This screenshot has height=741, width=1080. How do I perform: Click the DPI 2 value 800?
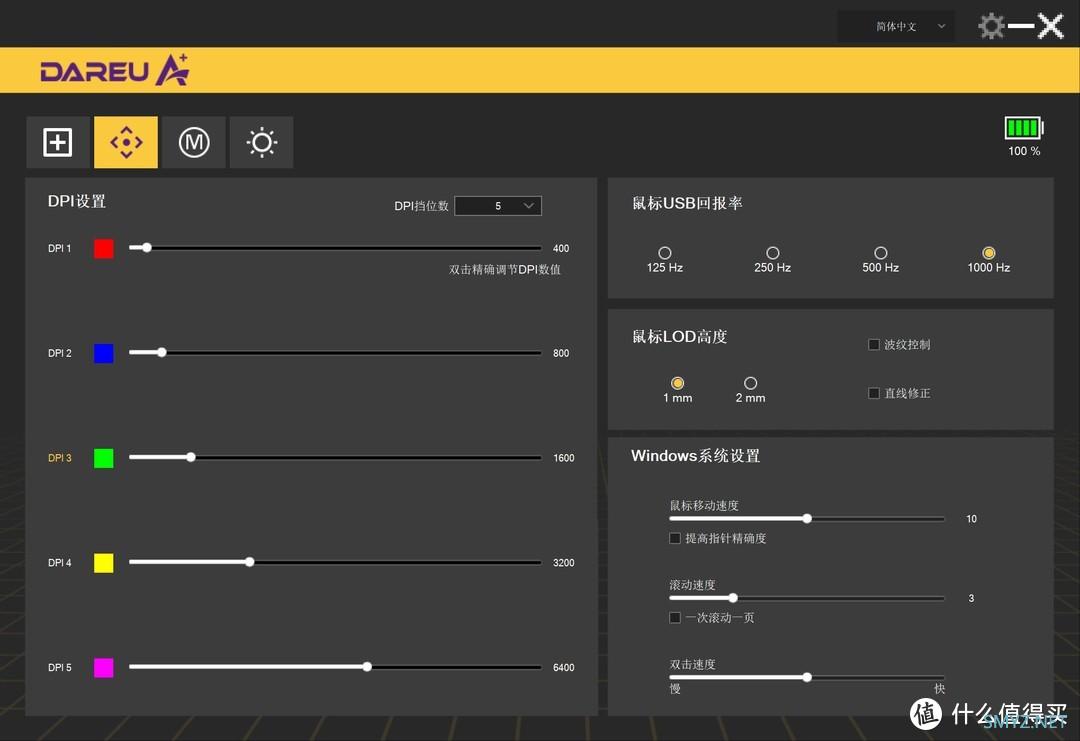(x=561, y=353)
